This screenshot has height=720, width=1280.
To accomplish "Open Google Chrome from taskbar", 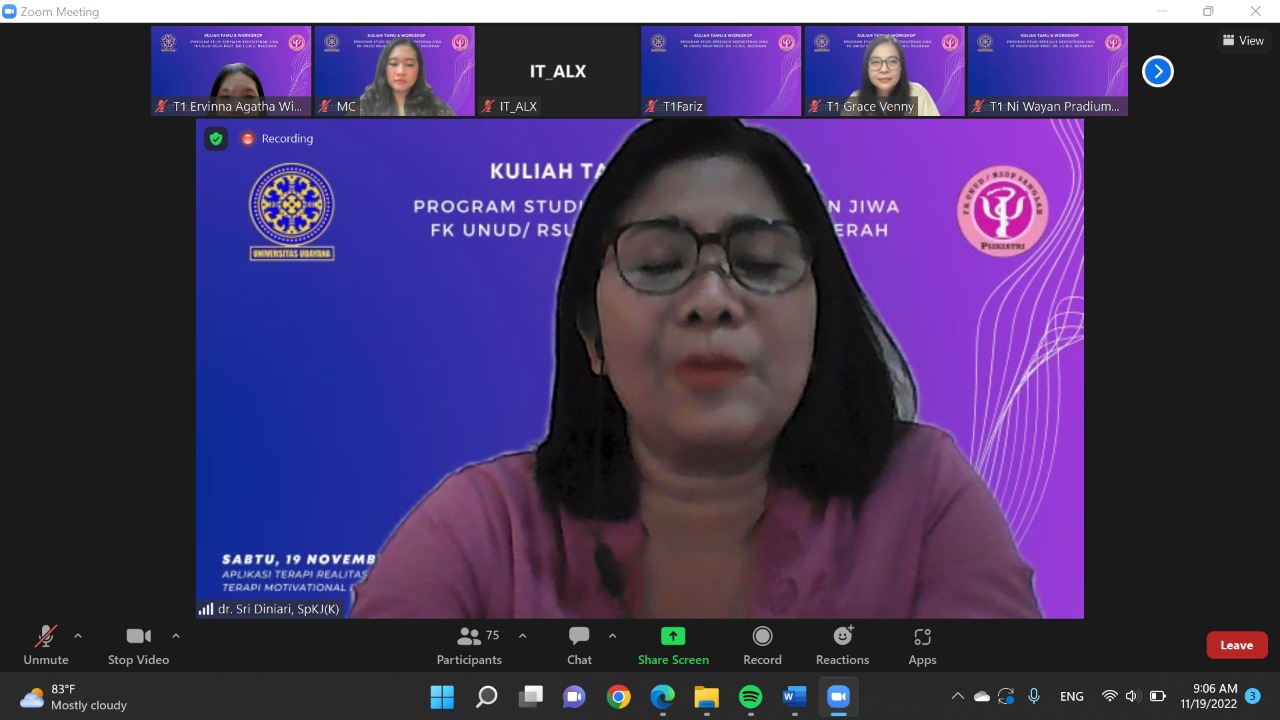I will point(618,697).
